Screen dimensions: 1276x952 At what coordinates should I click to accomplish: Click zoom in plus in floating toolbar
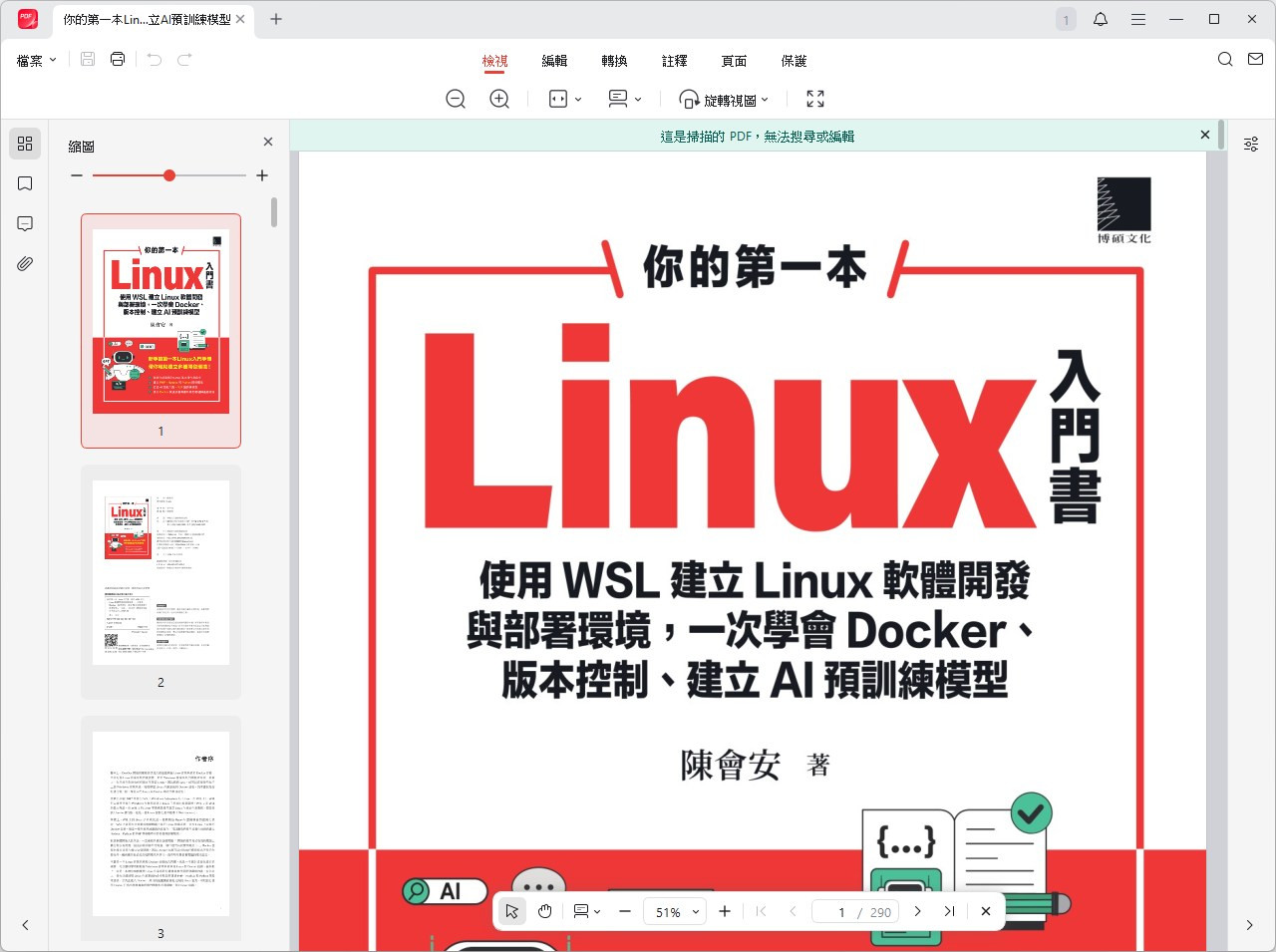pyautogui.click(x=725, y=911)
